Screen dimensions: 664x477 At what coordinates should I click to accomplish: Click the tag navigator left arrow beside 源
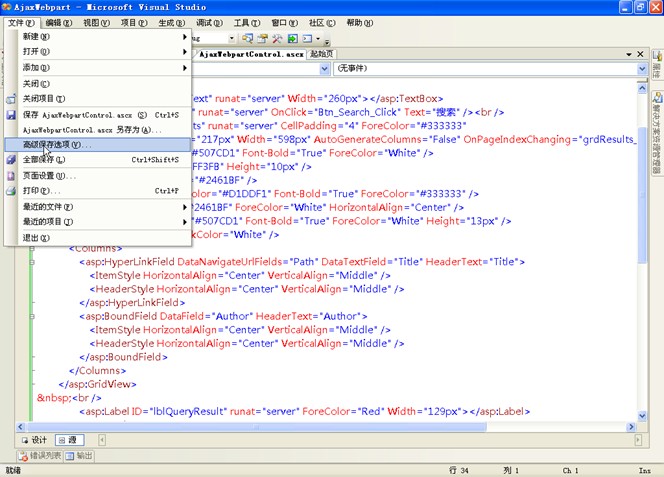pyautogui.click(x=102, y=440)
